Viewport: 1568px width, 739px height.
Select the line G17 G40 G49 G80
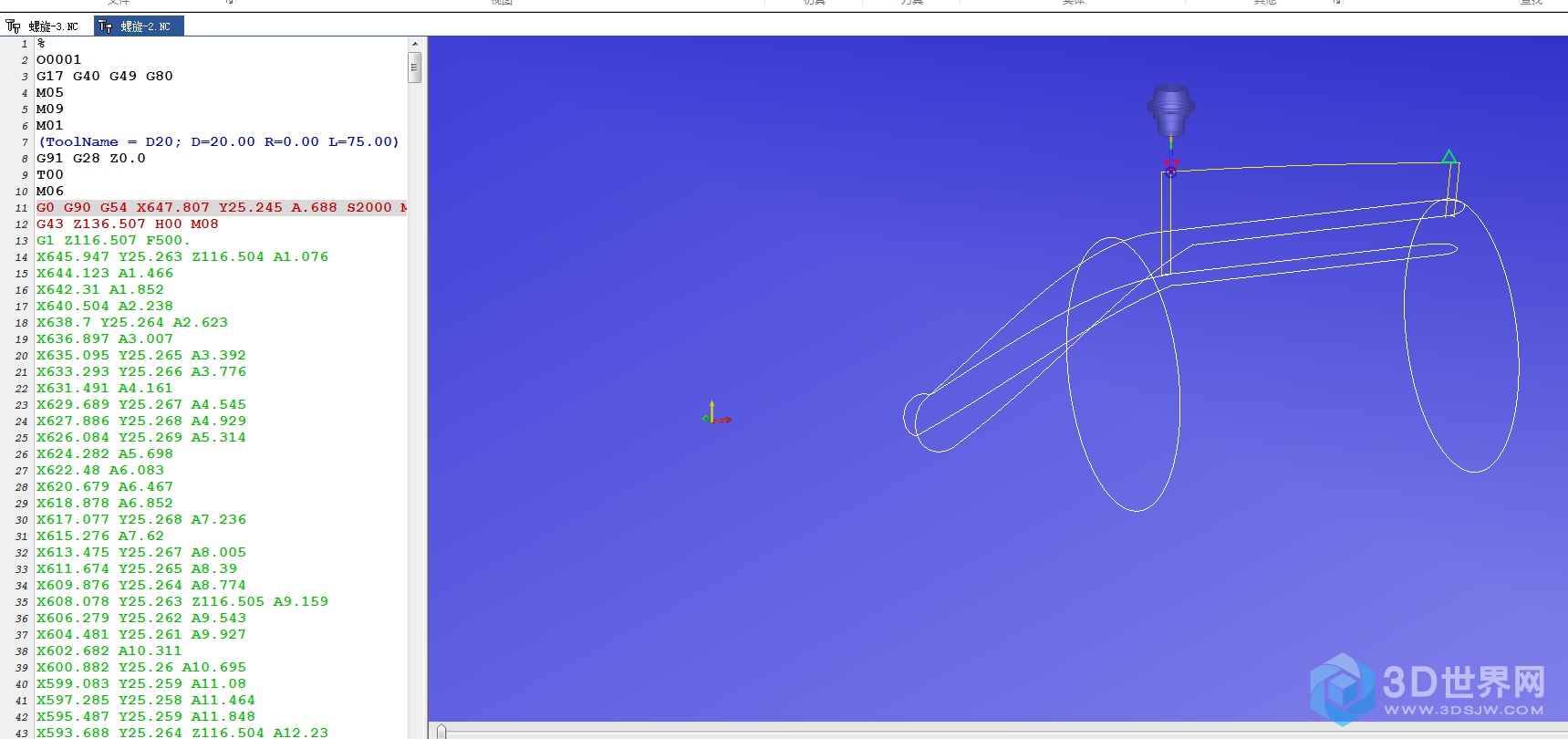tap(104, 77)
